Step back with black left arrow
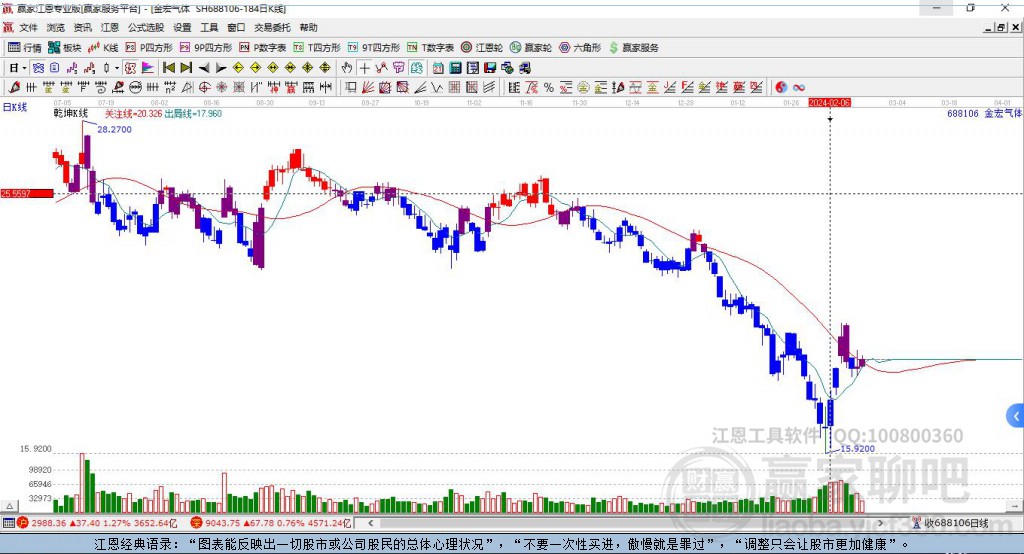The image size is (1024, 554). tap(204, 67)
